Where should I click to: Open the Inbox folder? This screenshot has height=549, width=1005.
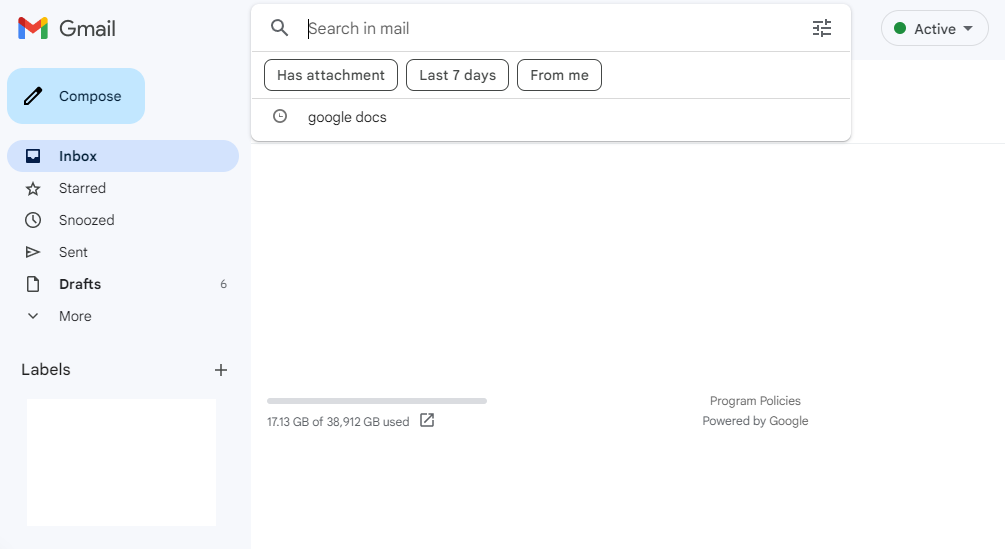coord(78,156)
